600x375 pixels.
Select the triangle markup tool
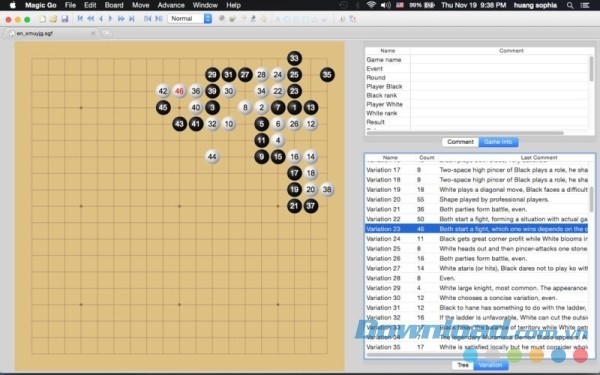[x=315, y=19]
